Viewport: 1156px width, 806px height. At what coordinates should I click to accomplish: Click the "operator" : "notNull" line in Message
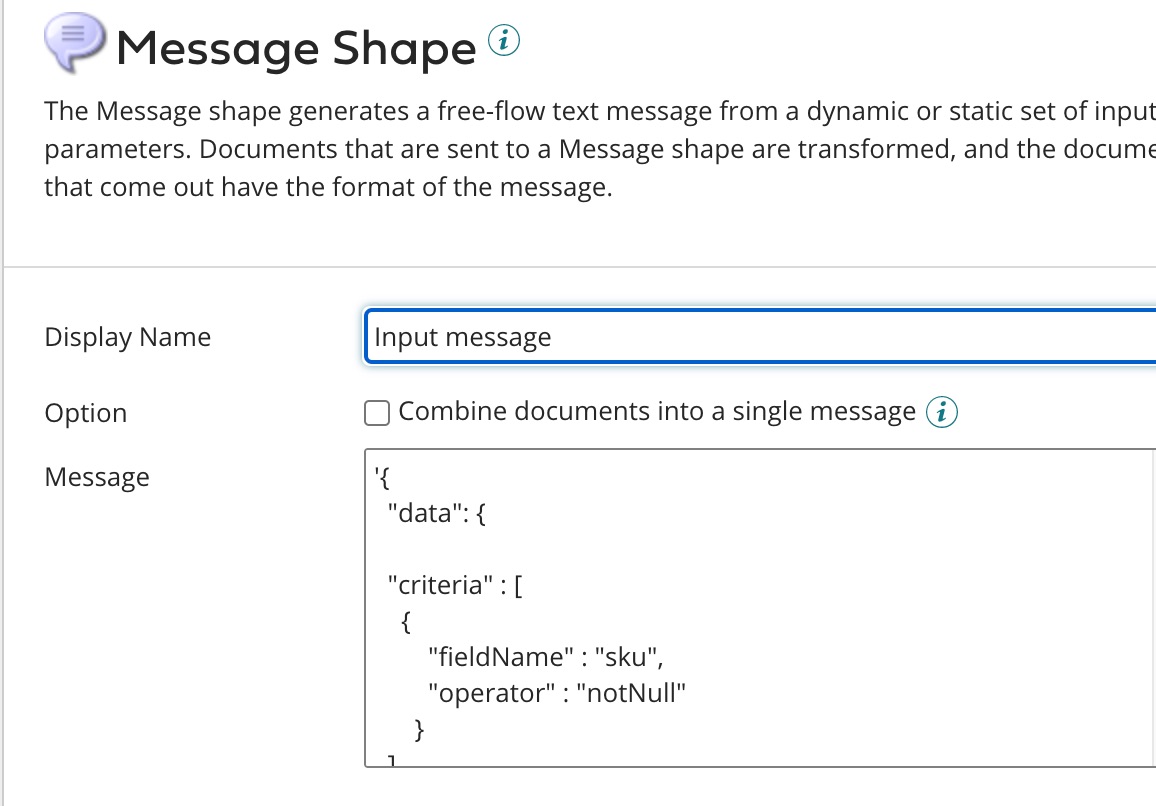[x=559, y=693]
